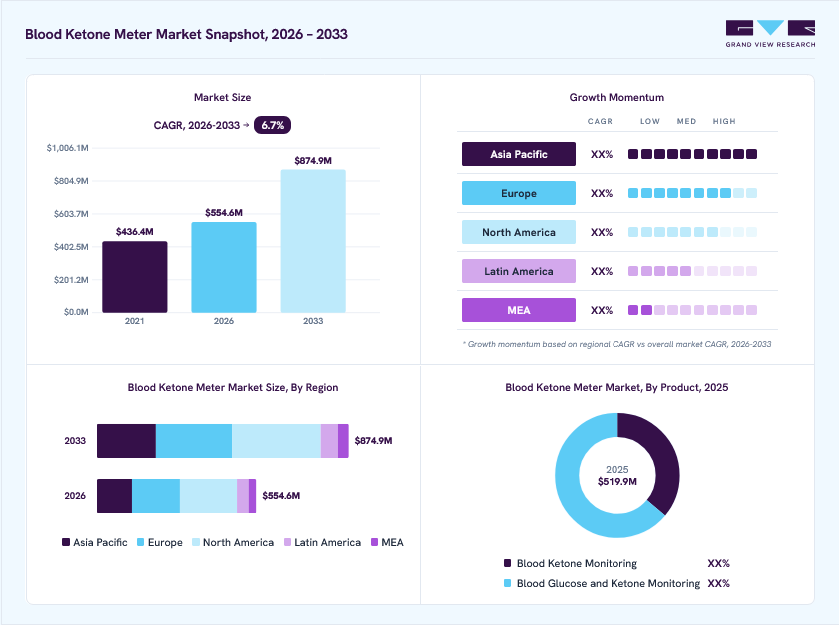The width and height of the screenshot is (840, 625).
Task: Click Europe legend swatch
Action: (140, 542)
